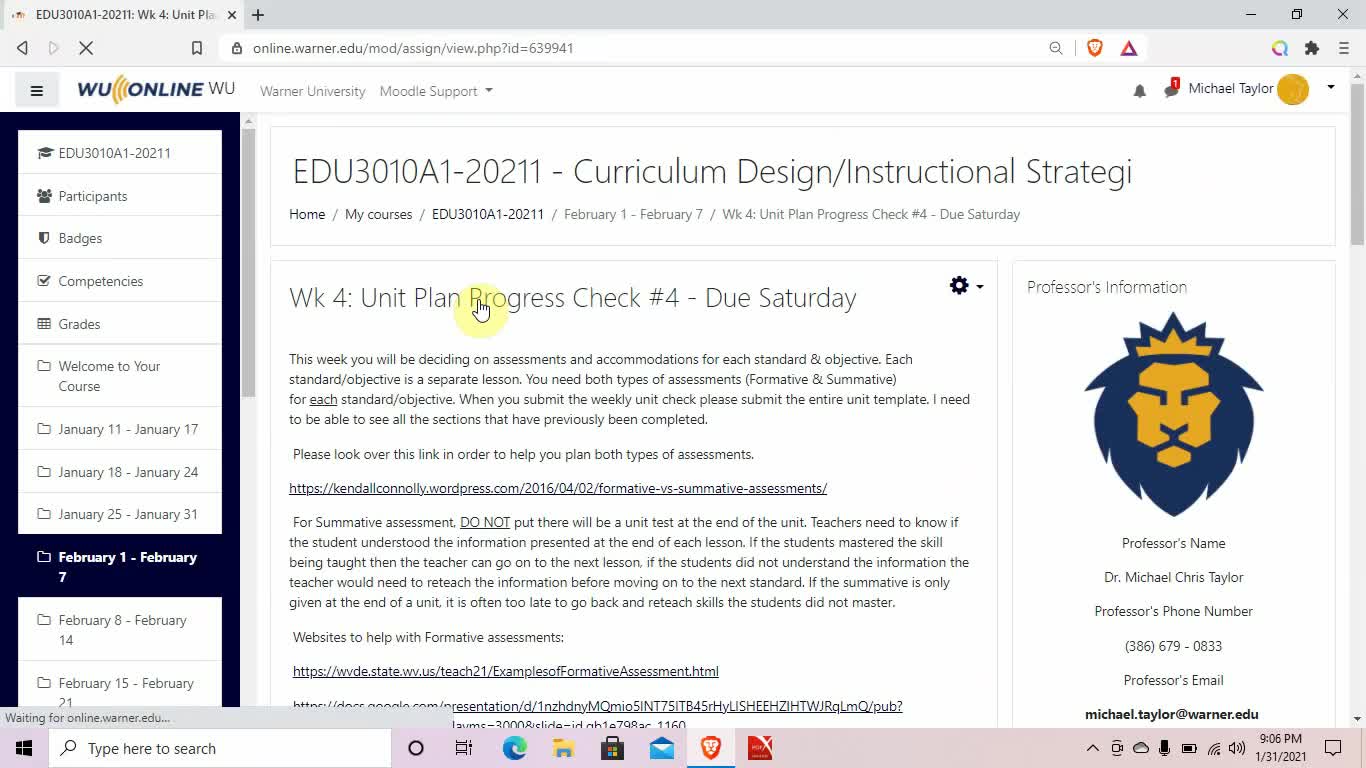
Task: Open a new browser tab with plus
Action: pyautogui.click(x=258, y=15)
